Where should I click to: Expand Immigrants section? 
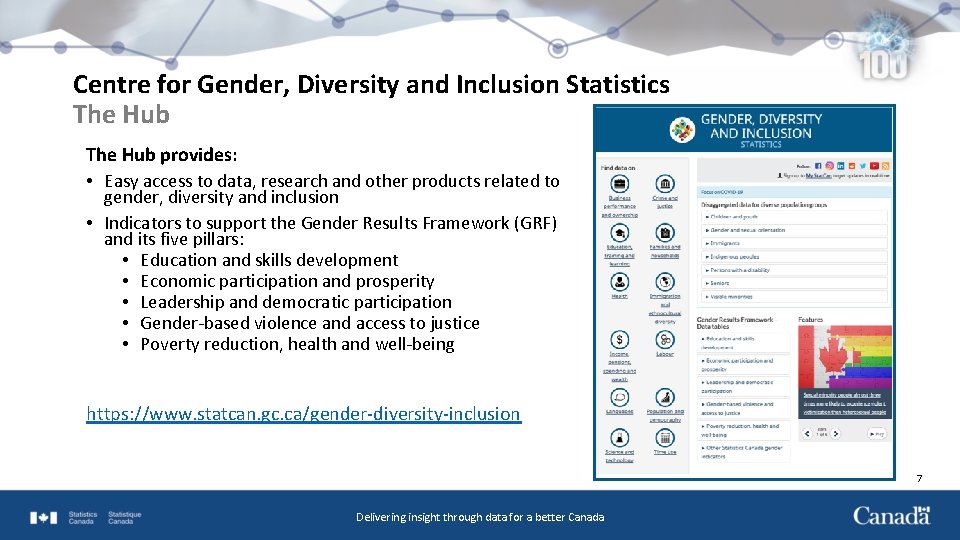(x=793, y=243)
